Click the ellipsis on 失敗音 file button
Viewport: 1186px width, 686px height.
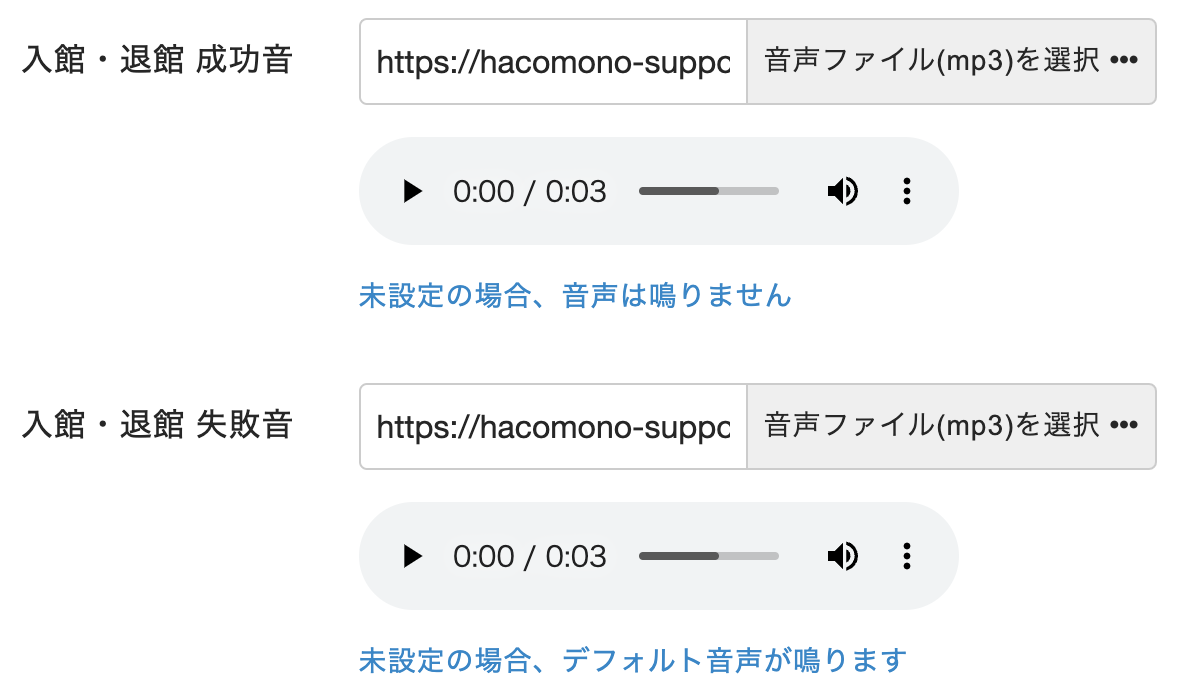click(x=1124, y=427)
